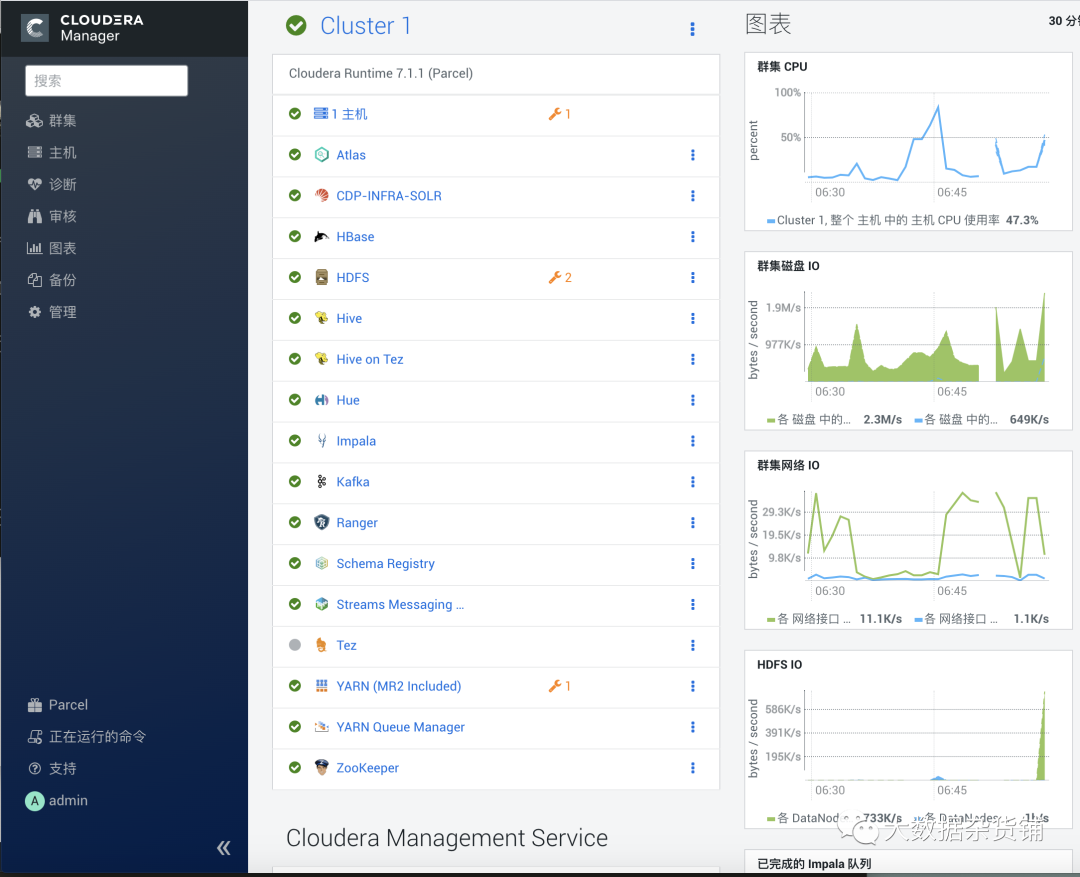This screenshot has width=1080, height=877.
Task: Click the HDFS service icon
Action: click(x=322, y=278)
